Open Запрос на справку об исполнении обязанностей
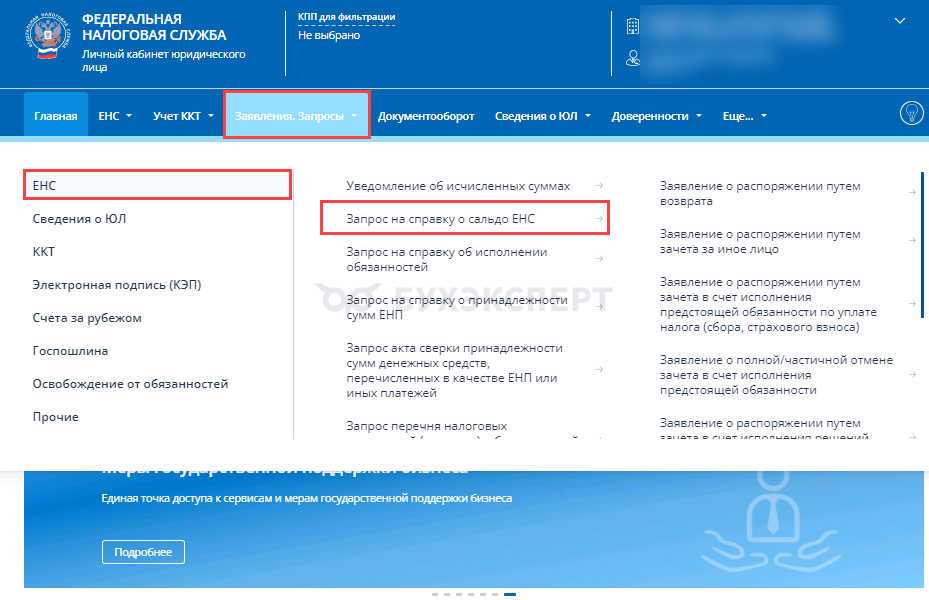 pos(447,259)
